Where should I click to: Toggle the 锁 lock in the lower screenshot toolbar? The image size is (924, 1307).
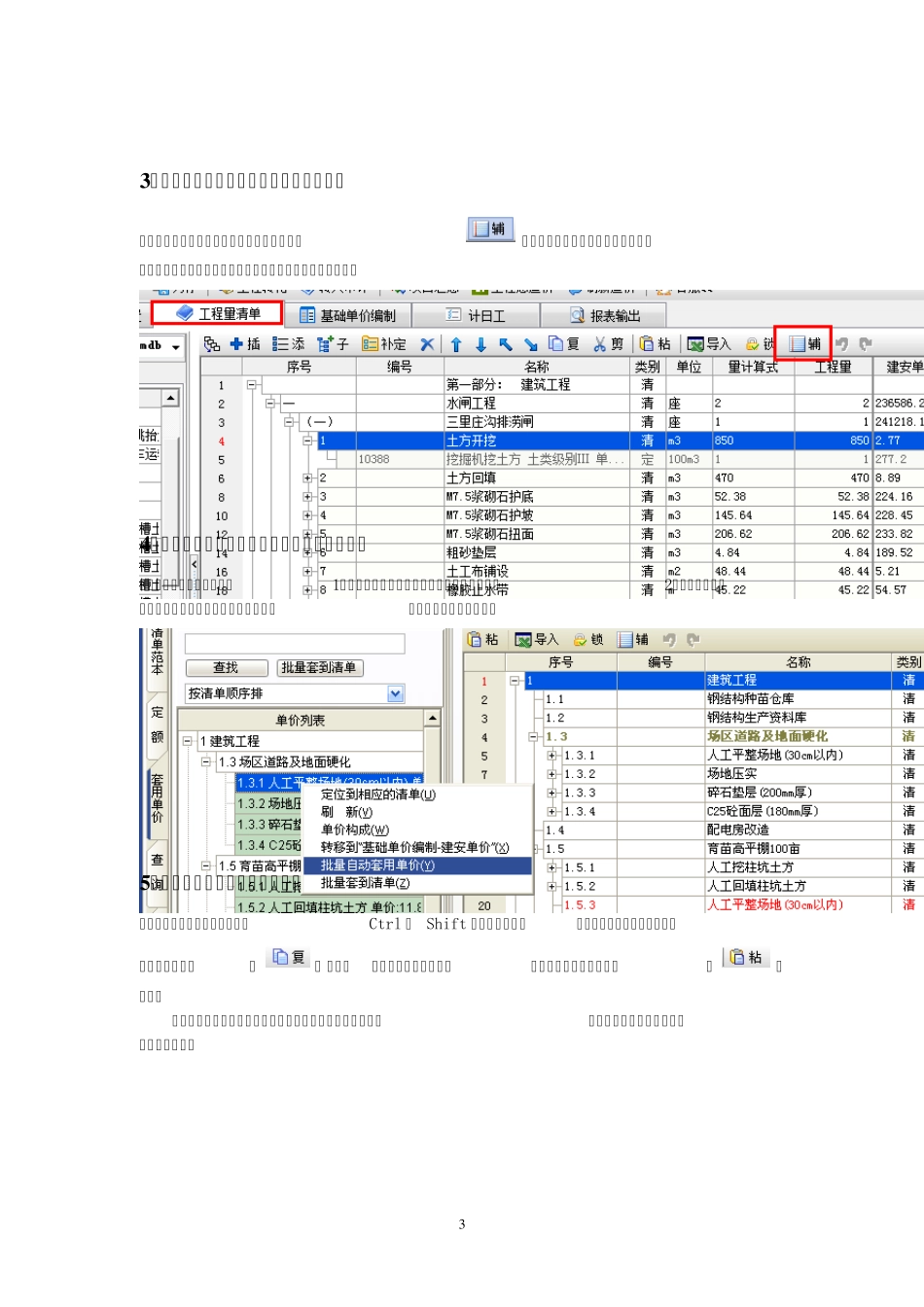tap(588, 640)
